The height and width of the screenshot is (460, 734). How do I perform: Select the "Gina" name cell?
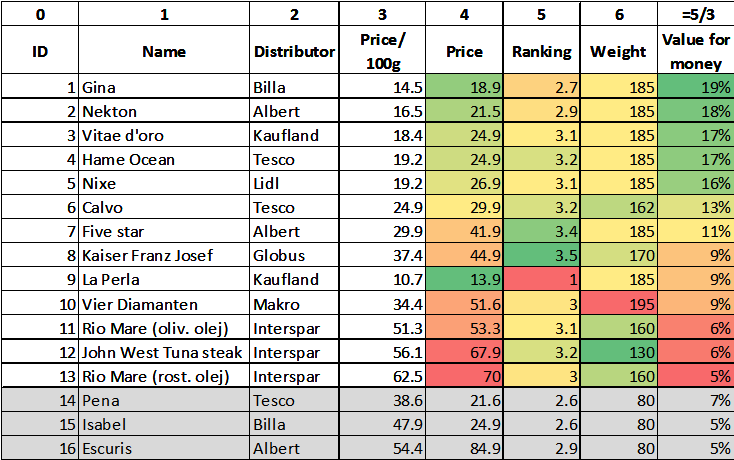pos(164,88)
